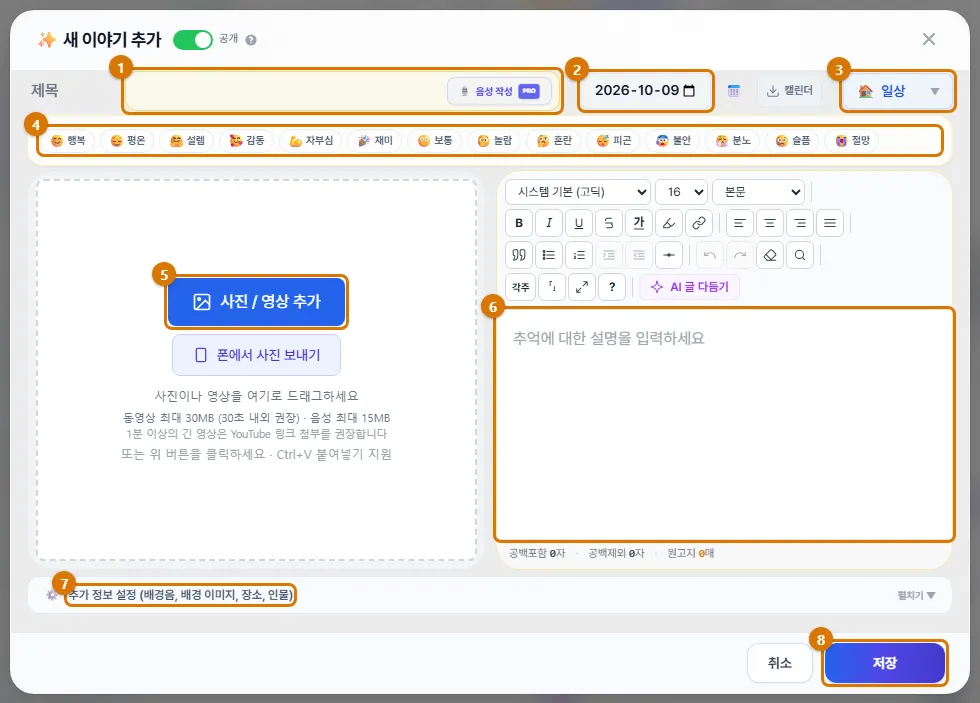The image size is (980, 703).
Task: Select the 분노 emotion chip
Action: click(x=733, y=141)
